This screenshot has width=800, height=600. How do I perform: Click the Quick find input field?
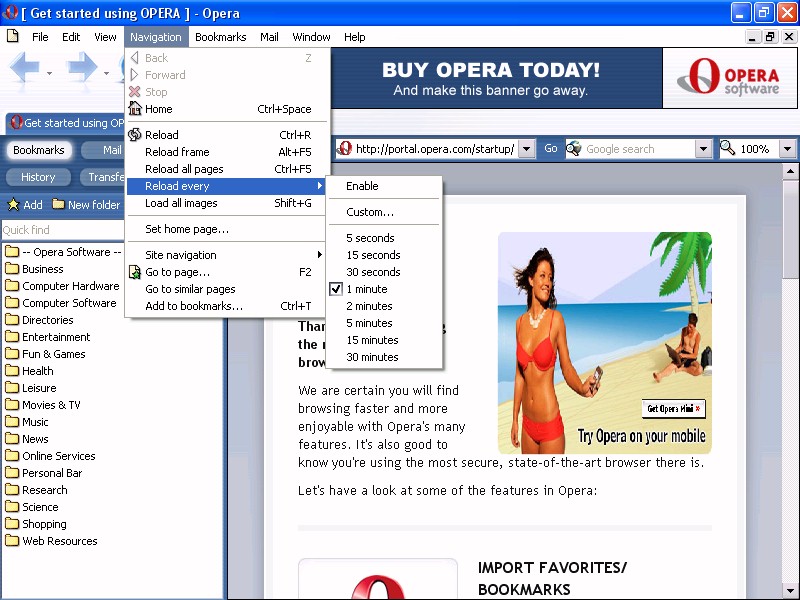(63, 230)
